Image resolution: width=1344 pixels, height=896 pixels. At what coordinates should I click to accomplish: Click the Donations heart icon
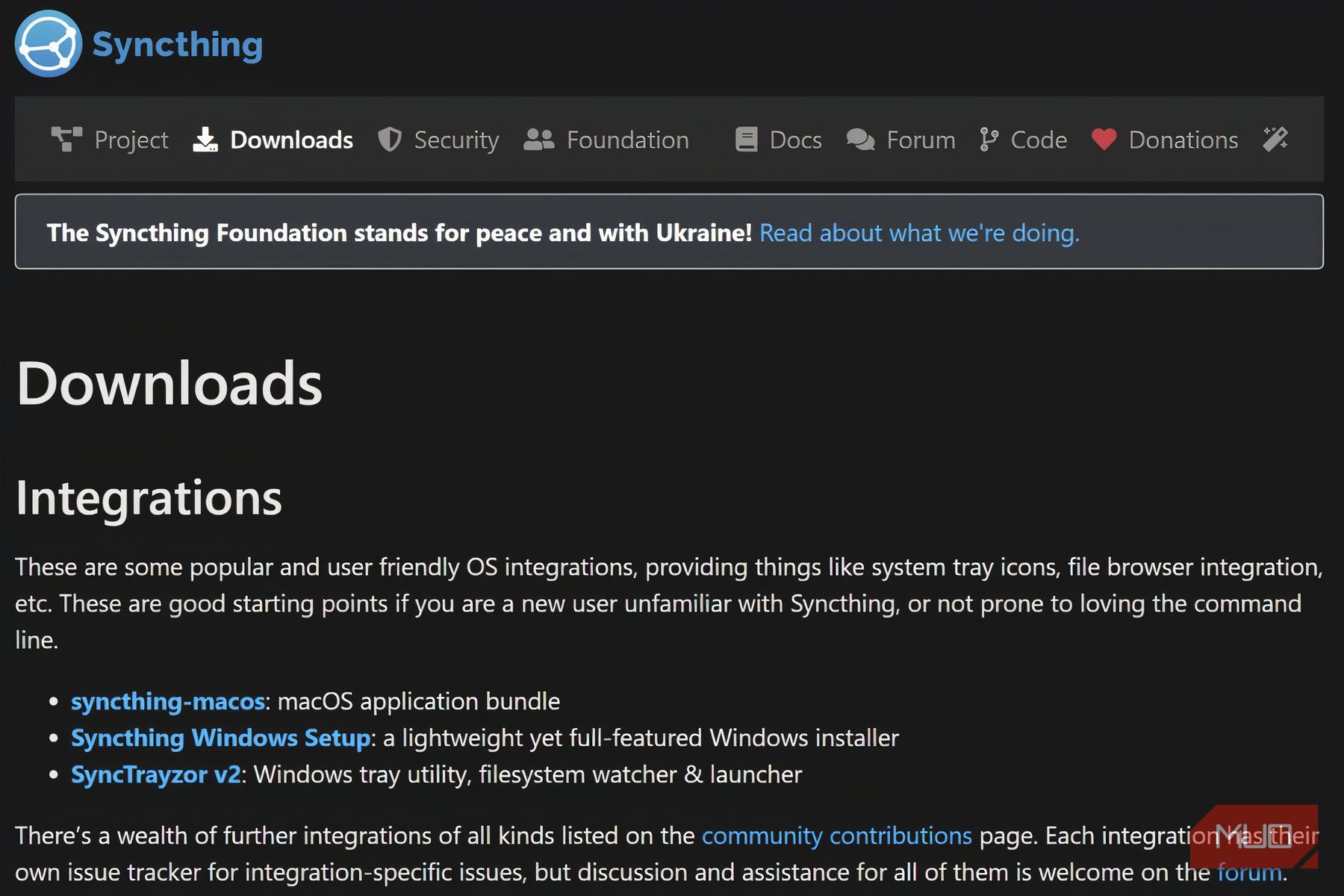[1104, 140]
